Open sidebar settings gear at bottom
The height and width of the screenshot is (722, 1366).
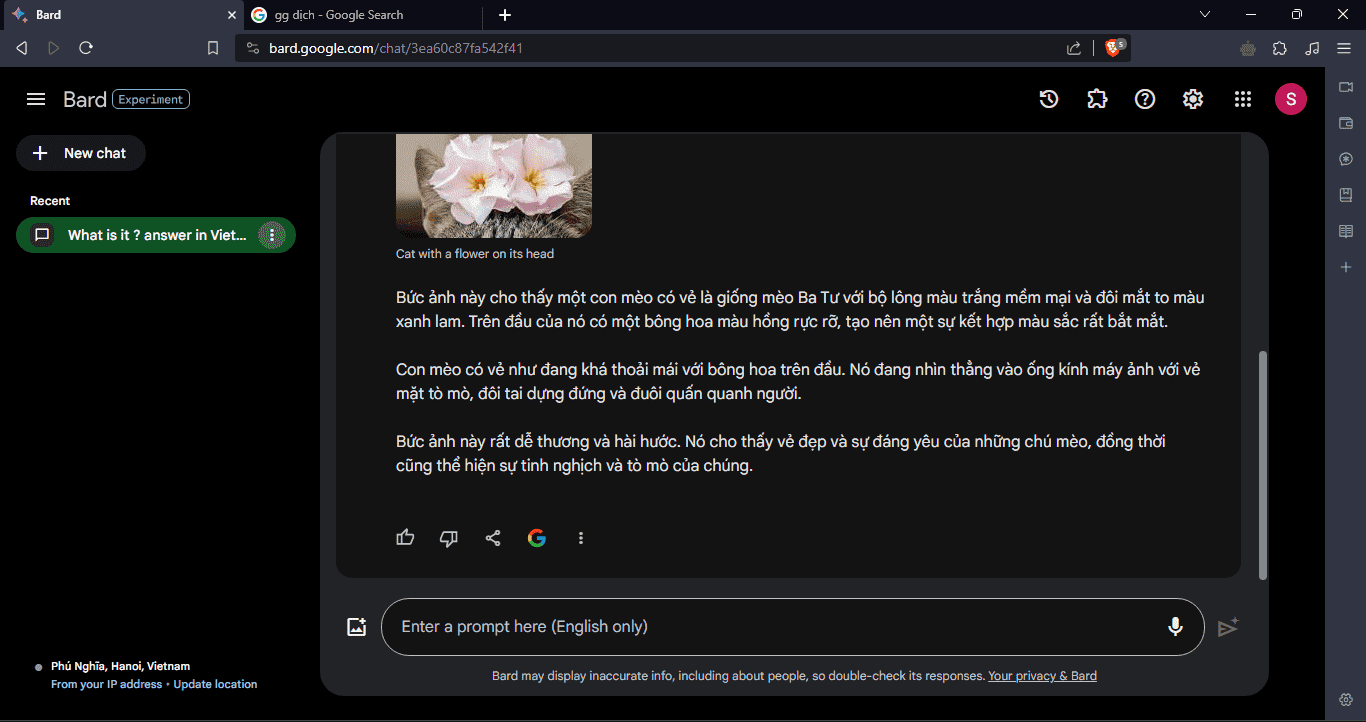(1346, 699)
